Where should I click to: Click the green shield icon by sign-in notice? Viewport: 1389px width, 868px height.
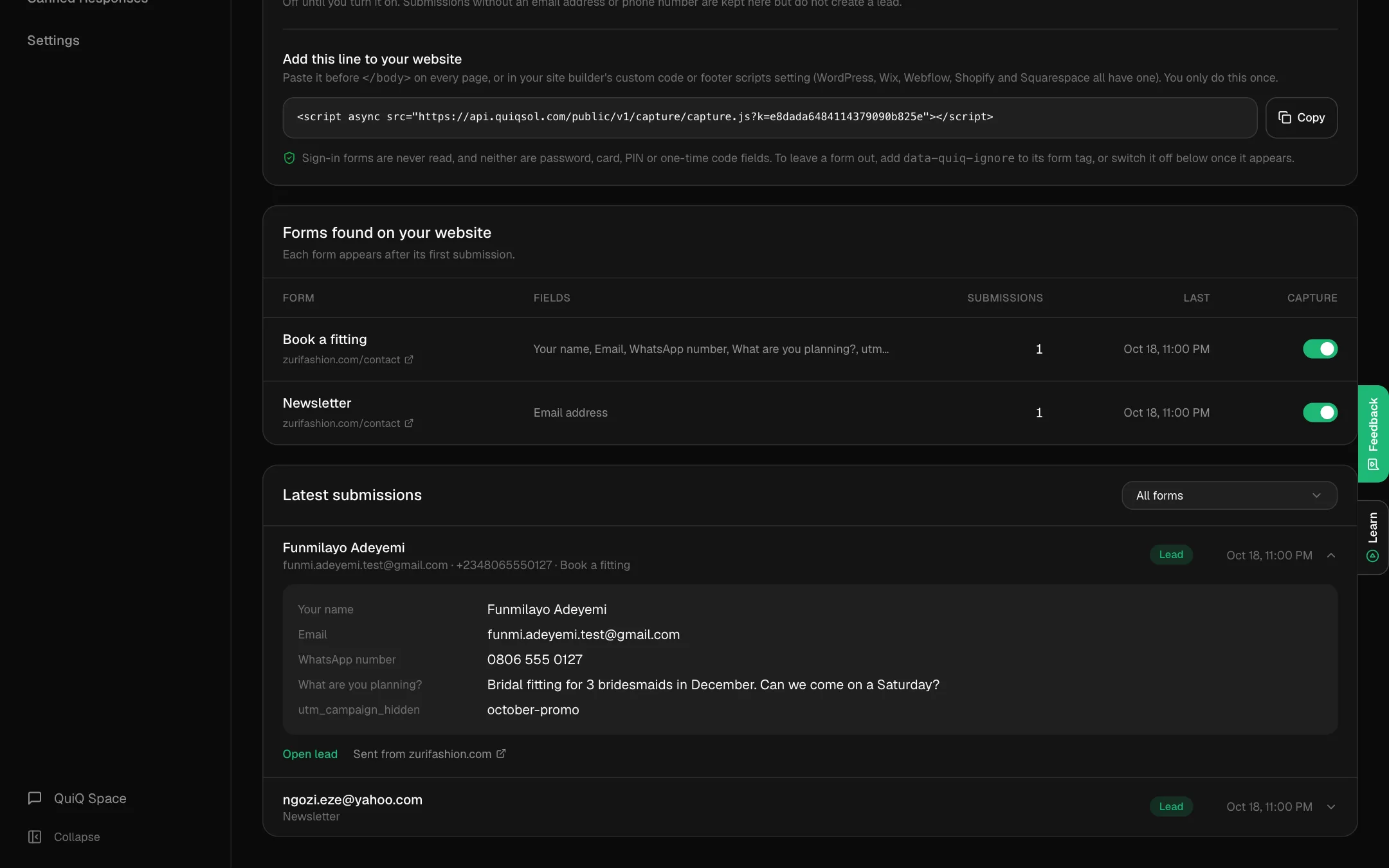tap(289, 158)
